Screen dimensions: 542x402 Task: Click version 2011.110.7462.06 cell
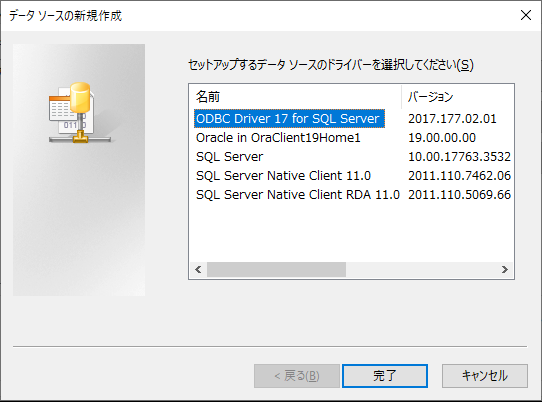pyautogui.click(x=459, y=176)
